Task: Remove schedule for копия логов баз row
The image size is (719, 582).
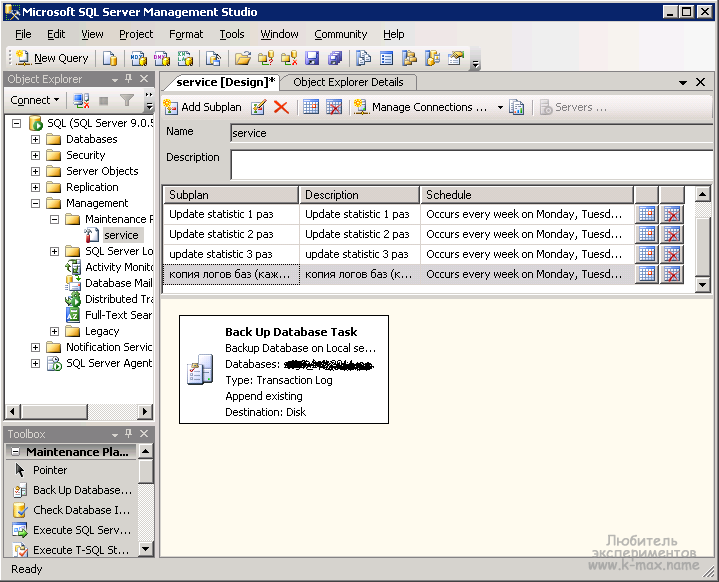Action: pos(672,274)
